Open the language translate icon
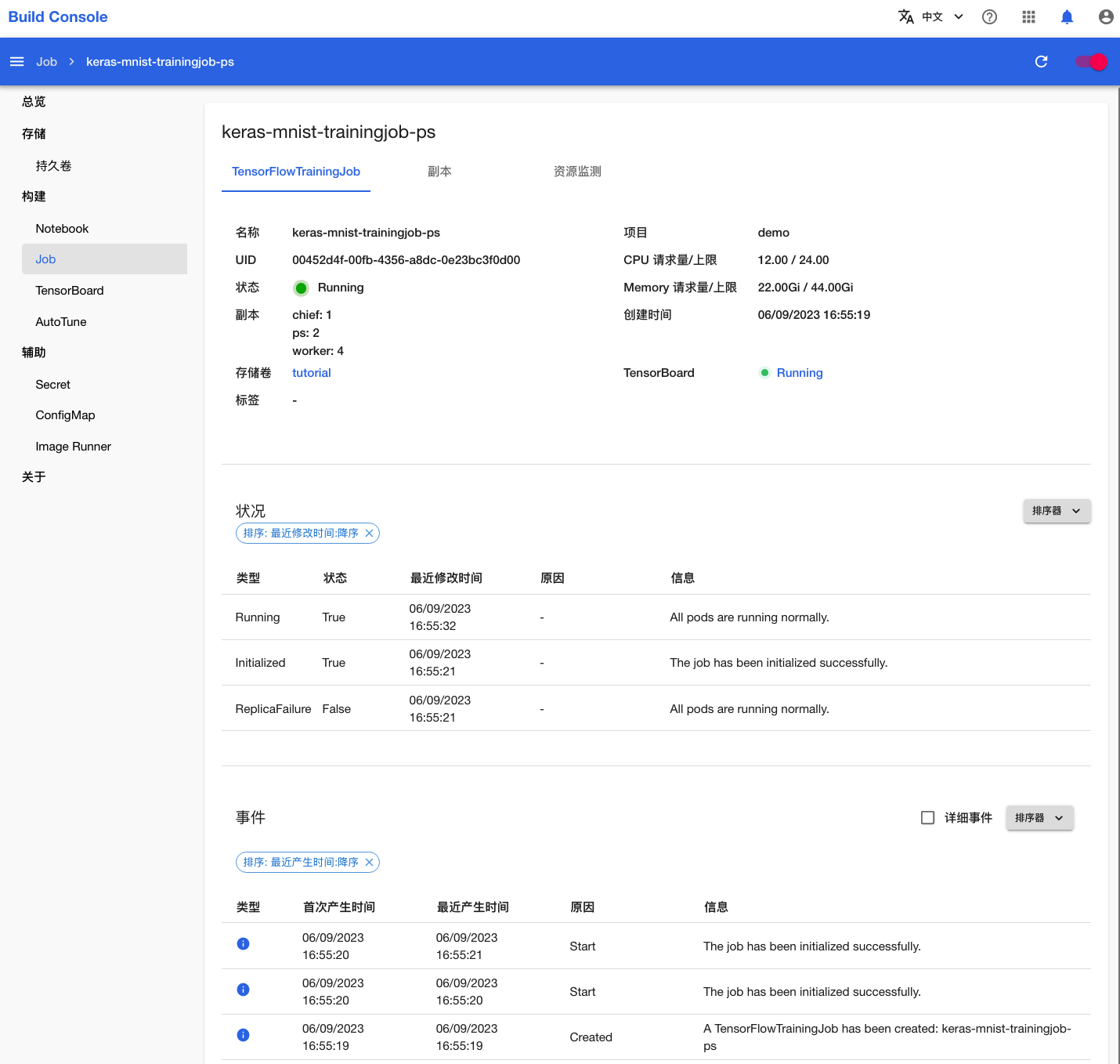 point(906,16)
